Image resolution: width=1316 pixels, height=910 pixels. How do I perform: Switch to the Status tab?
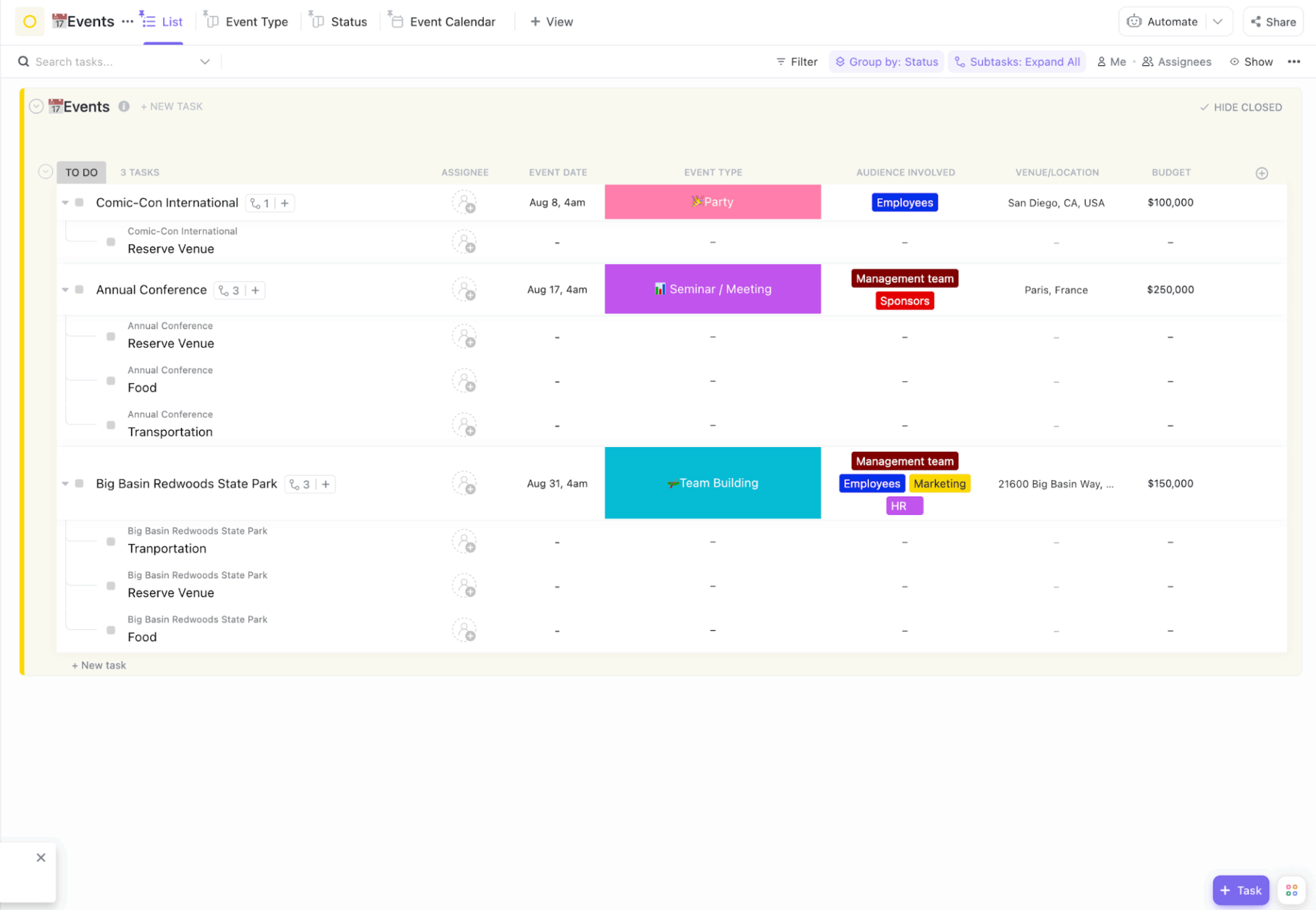339,21
